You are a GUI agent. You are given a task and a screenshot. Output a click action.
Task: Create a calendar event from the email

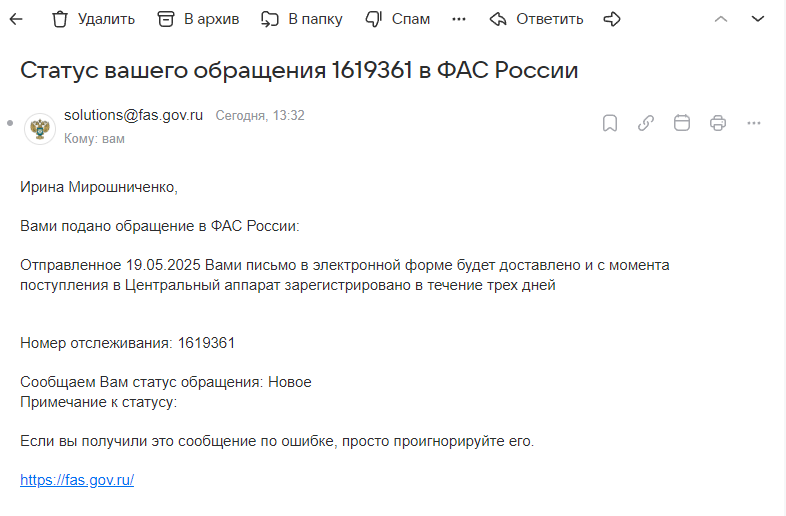tap(682, 123)
